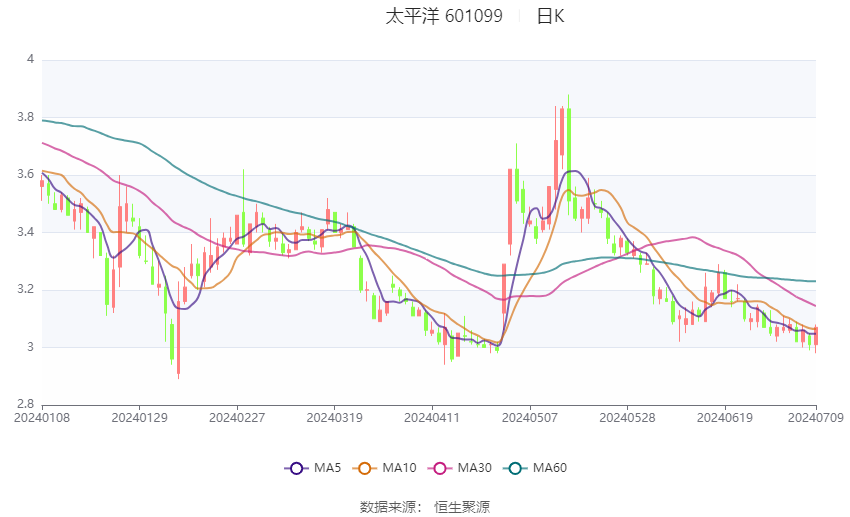Click the 日K subtitle label
The height and width of the screenshot is (517, 850).
coord(550,16)
